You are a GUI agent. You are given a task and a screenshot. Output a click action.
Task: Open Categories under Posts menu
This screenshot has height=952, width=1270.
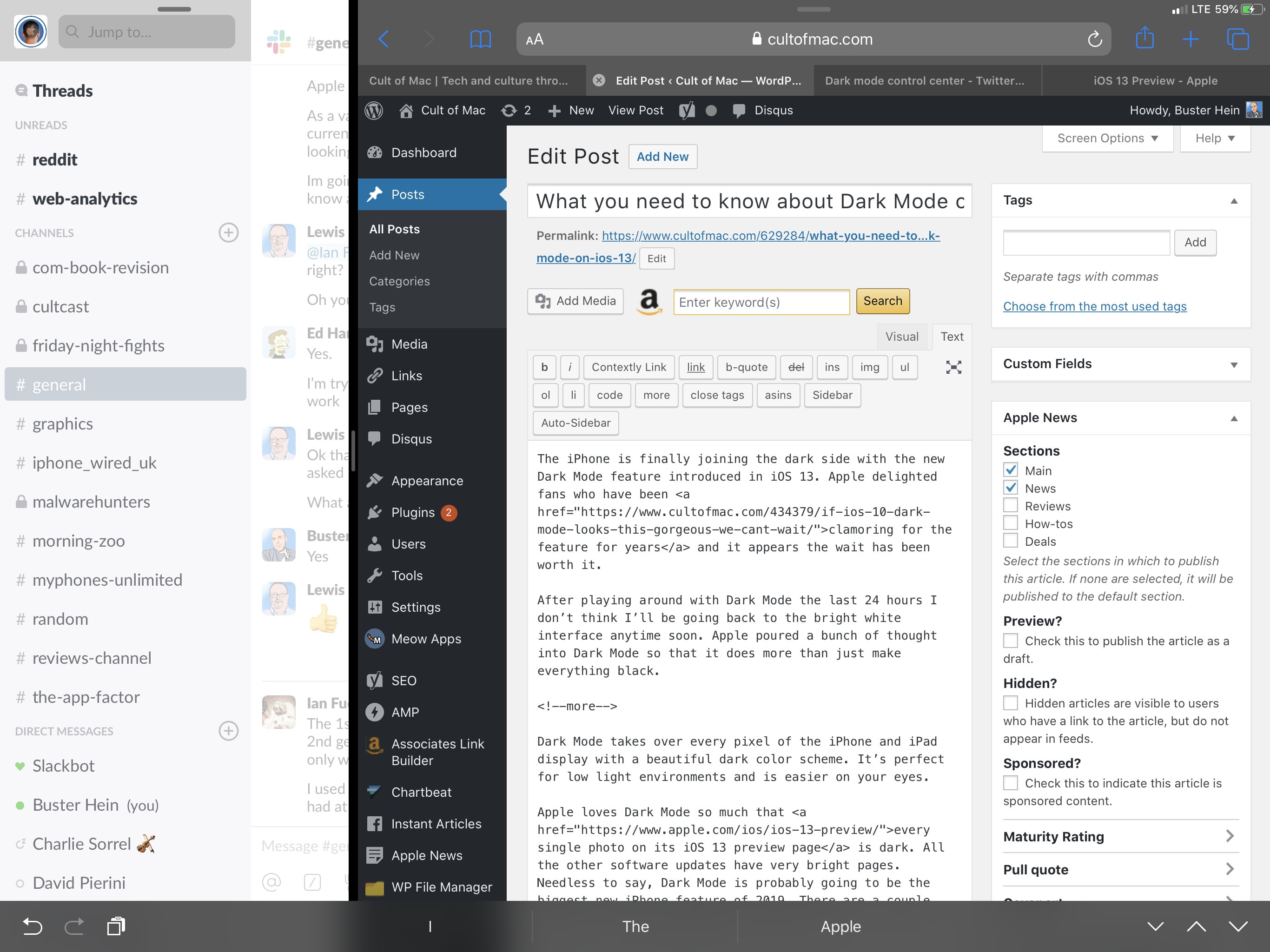(400, 281)
